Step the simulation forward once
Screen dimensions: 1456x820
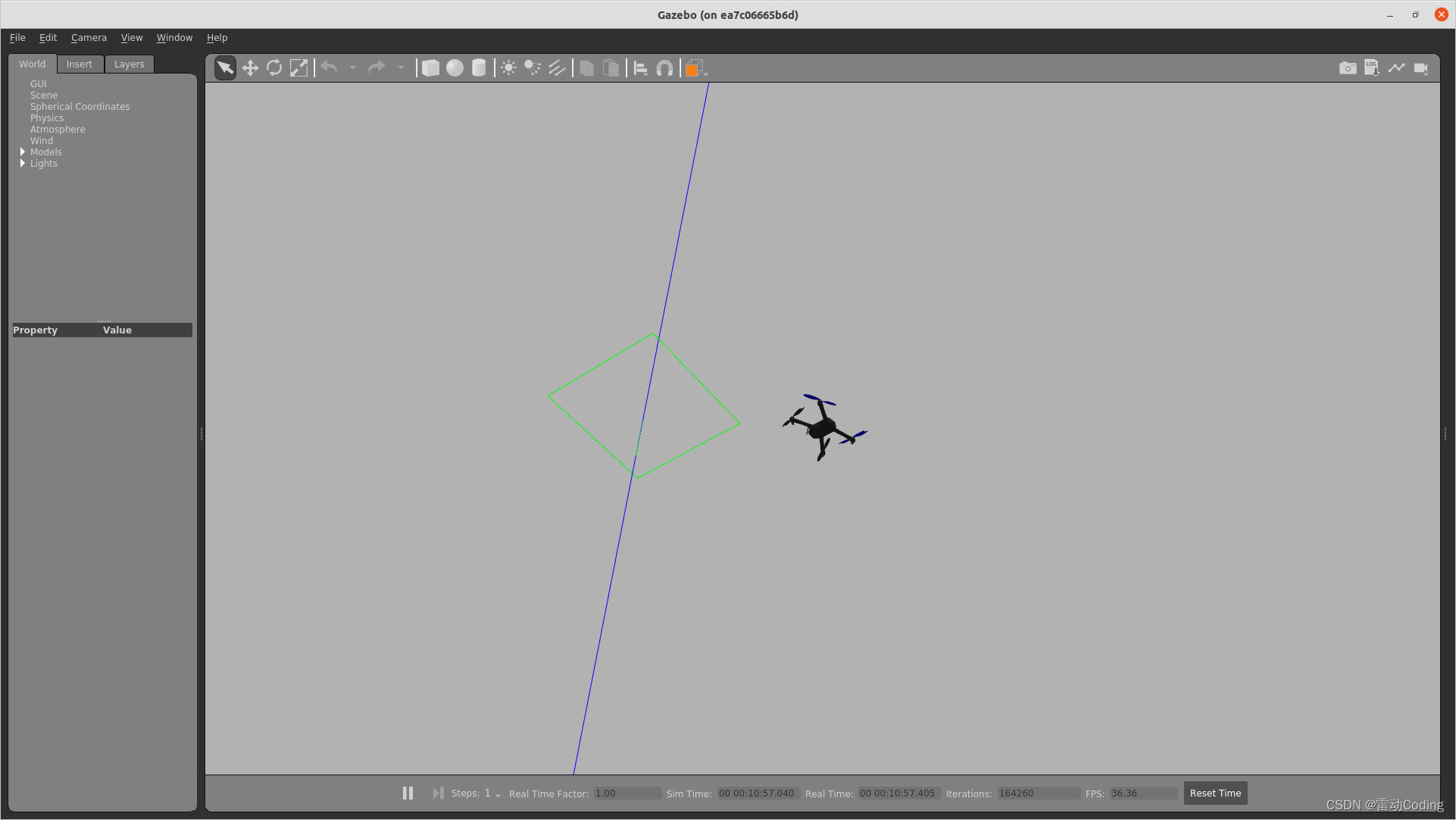pyautogui.click(x=438, y=793)
